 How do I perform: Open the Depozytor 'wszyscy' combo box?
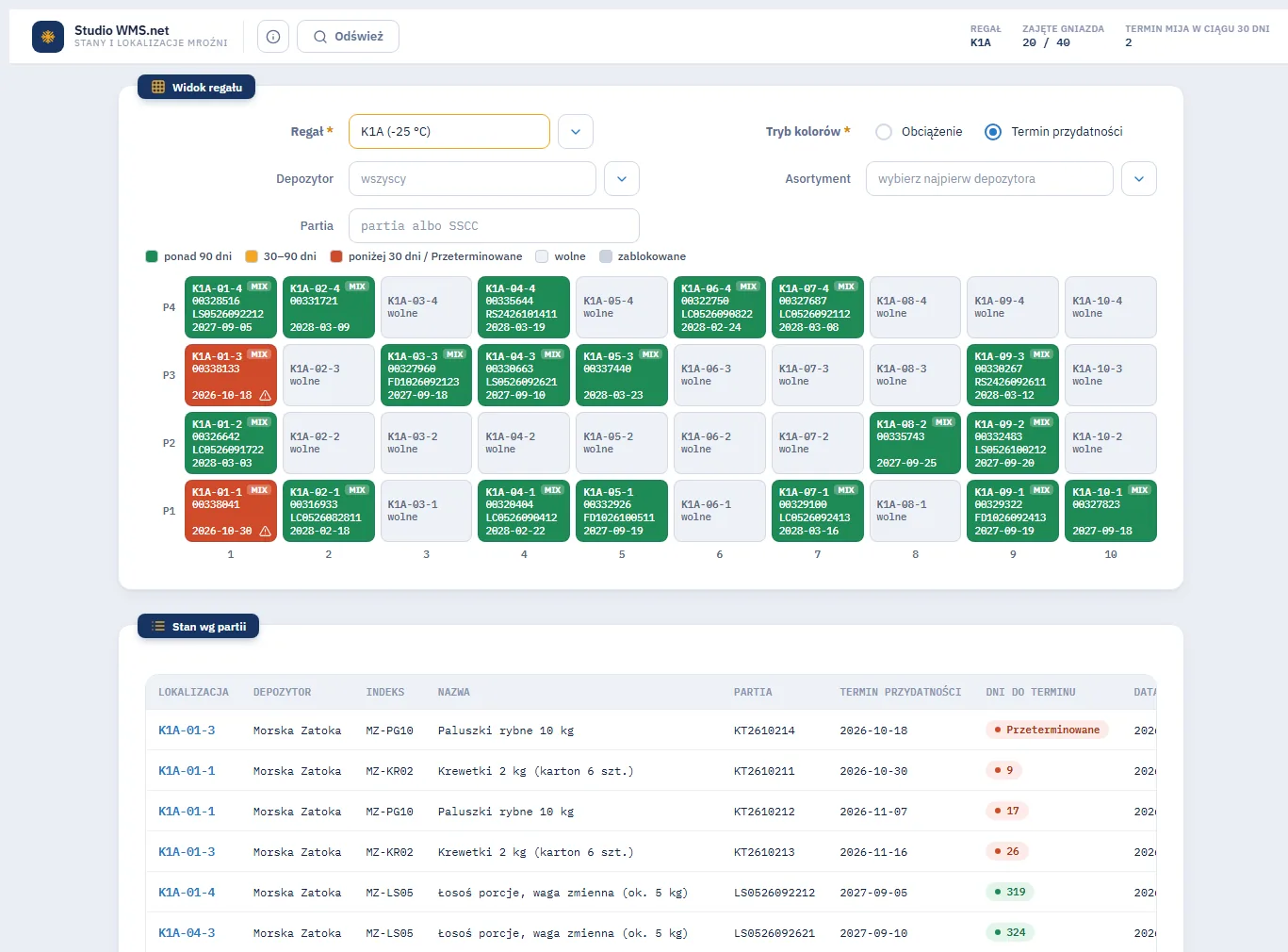pos(472,179)
